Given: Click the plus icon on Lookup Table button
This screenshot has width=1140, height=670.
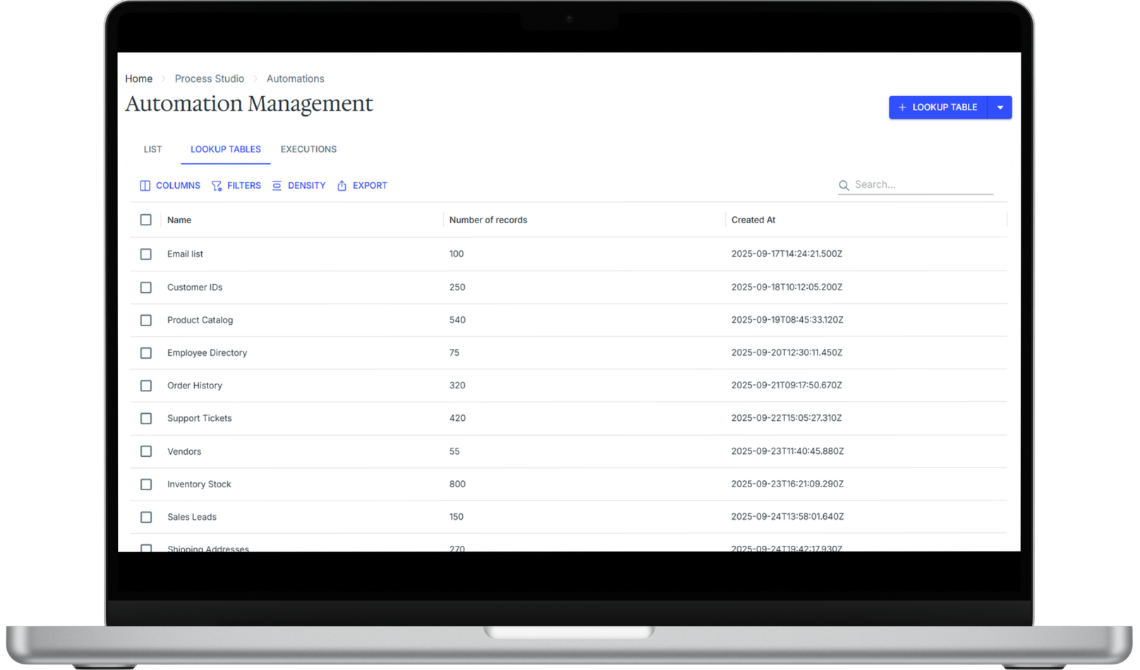Looking at the screenshot, I should [x=902, y=108].
